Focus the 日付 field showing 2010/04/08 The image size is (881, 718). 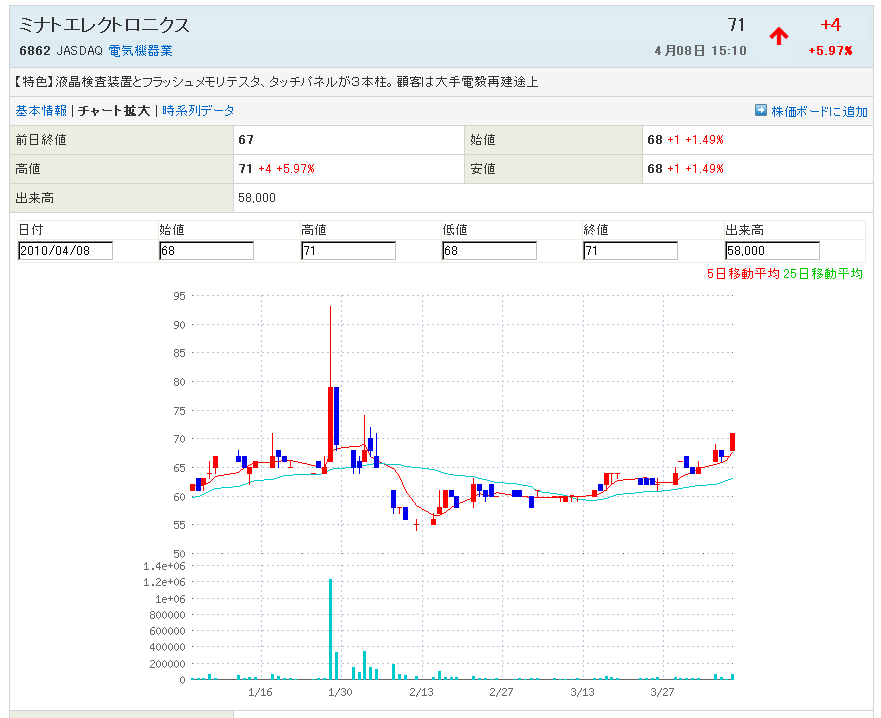[x=65, y=251]
